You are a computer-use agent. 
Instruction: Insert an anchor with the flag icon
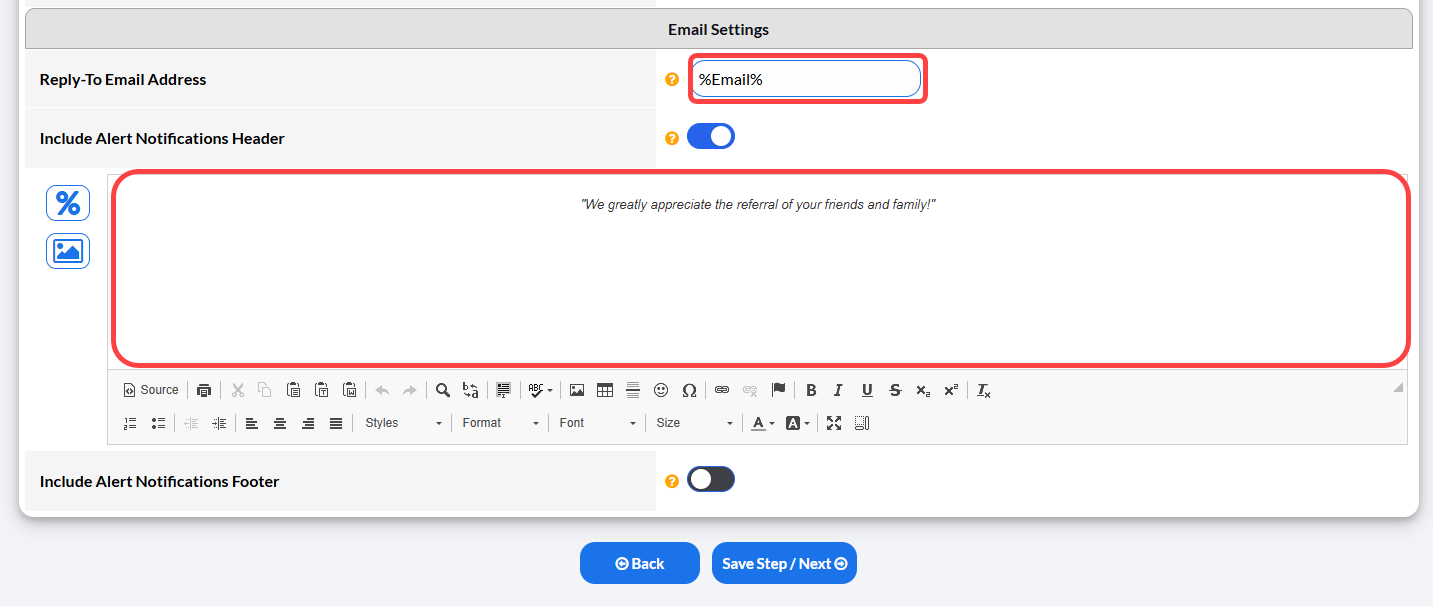click(778, 390)
